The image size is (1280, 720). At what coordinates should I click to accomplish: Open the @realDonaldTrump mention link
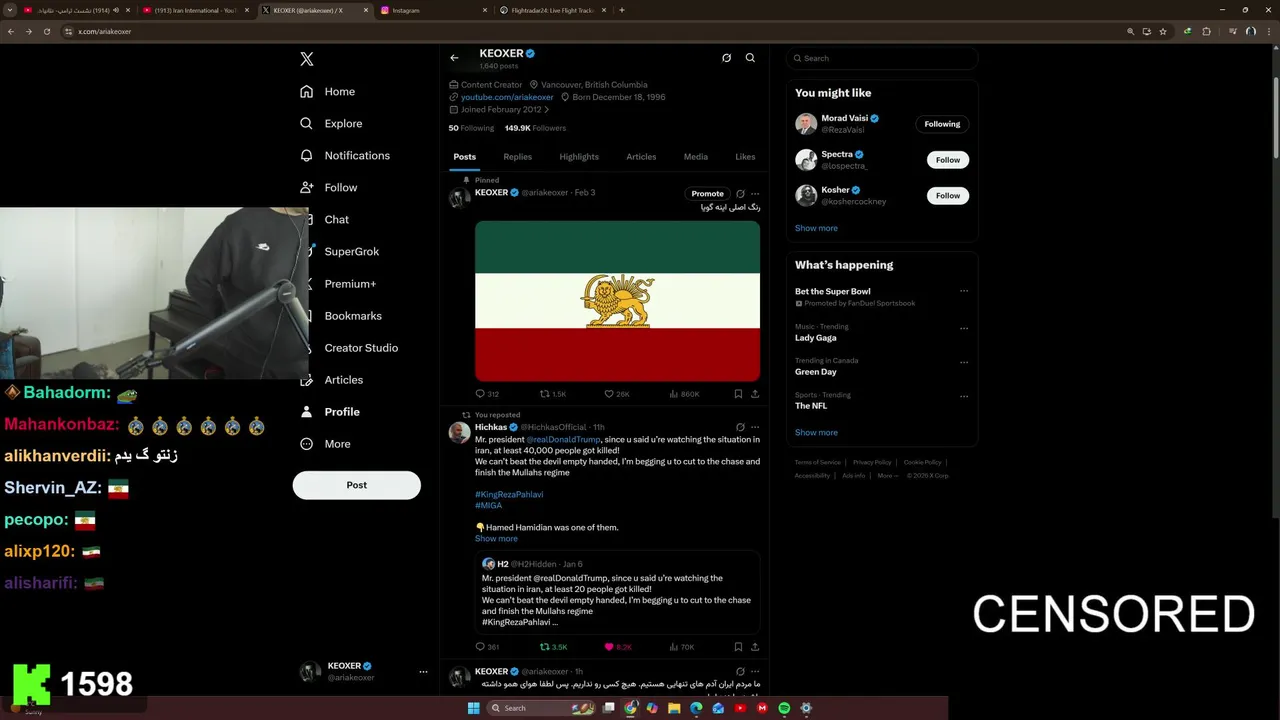[563, 439]
